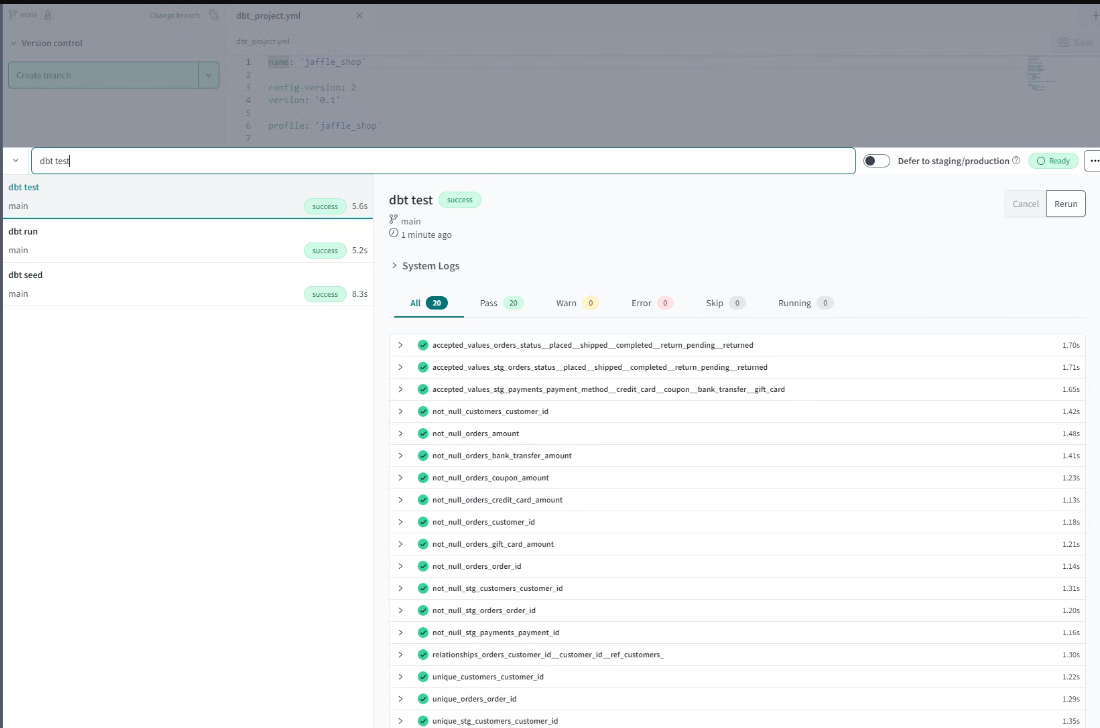
Task: Click the 5.2s duration of dbt run
Action: 360,250
